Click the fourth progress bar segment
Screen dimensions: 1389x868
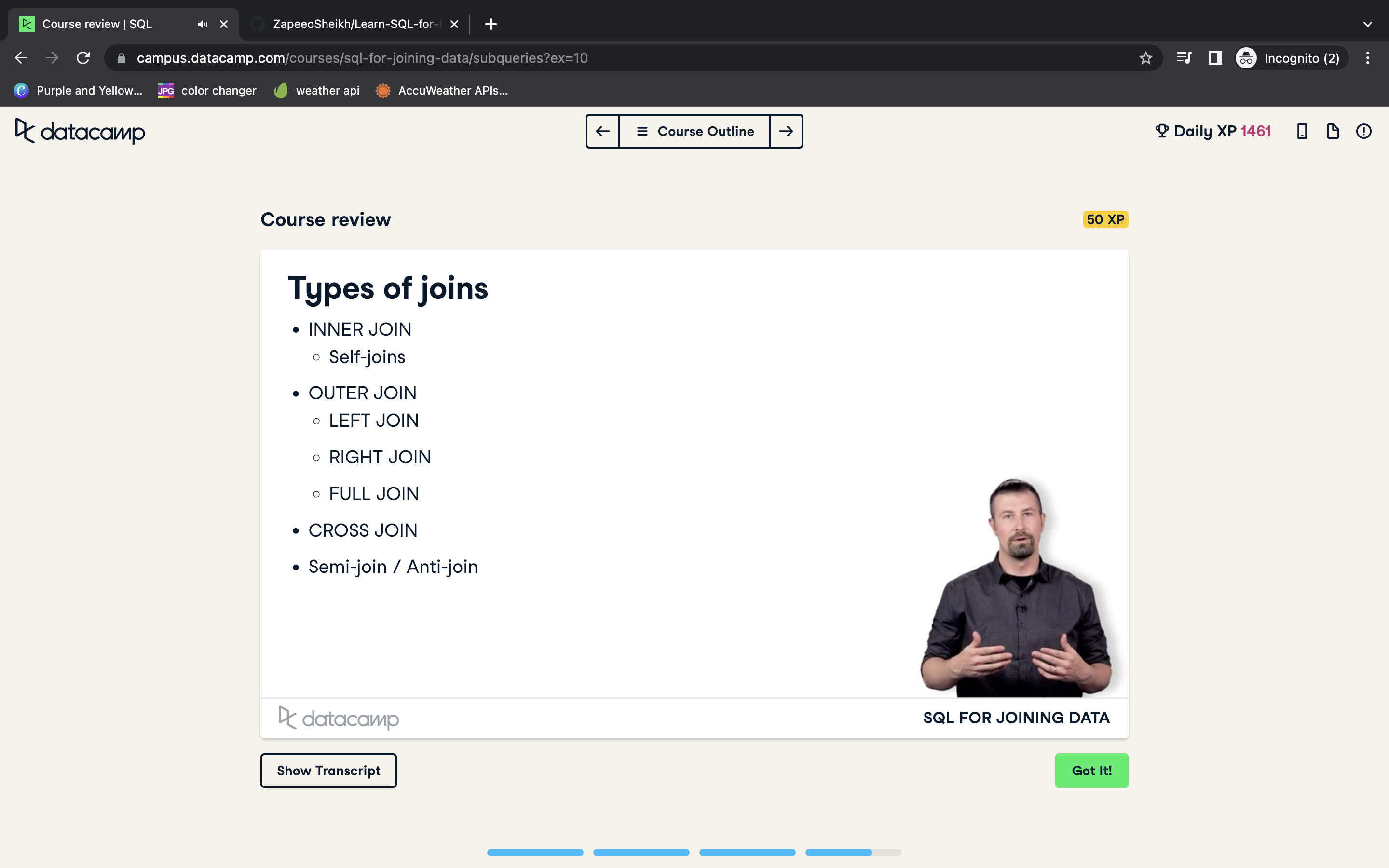pos(853,853)
